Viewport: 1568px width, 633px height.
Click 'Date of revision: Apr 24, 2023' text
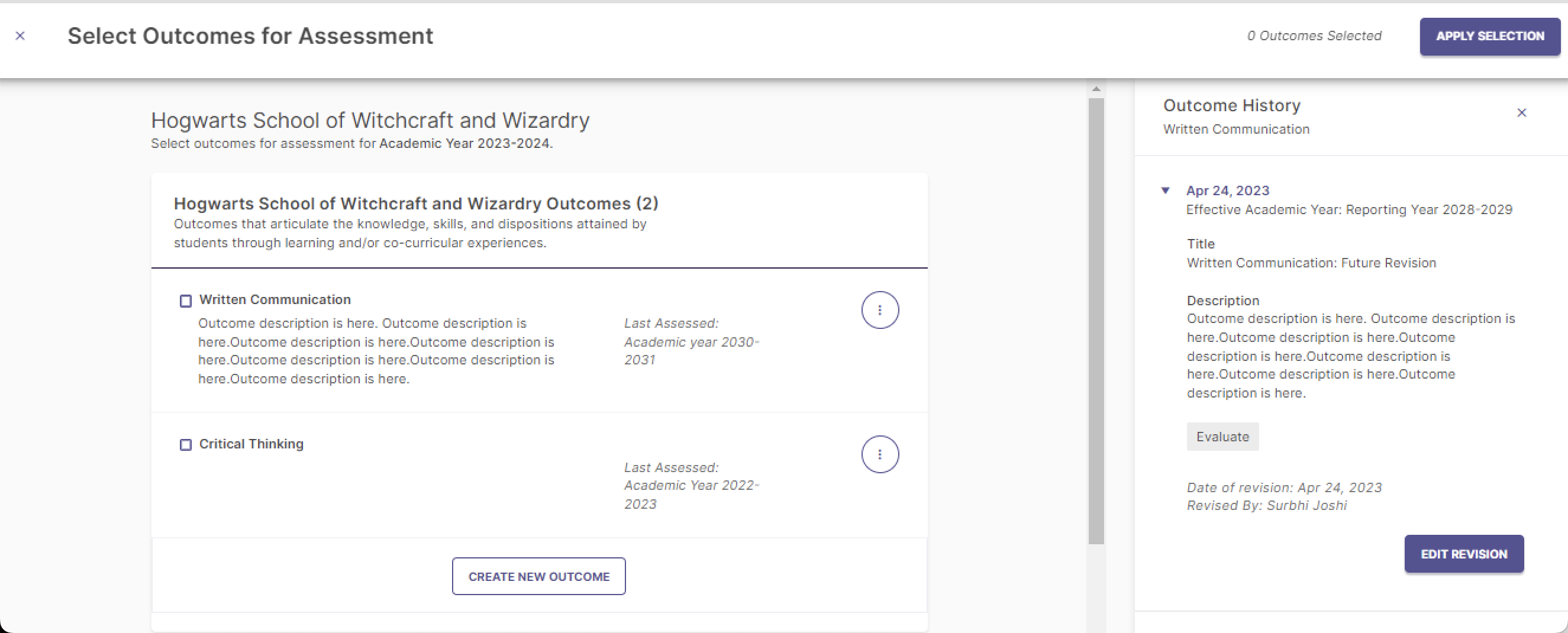tap(1284, 487)
